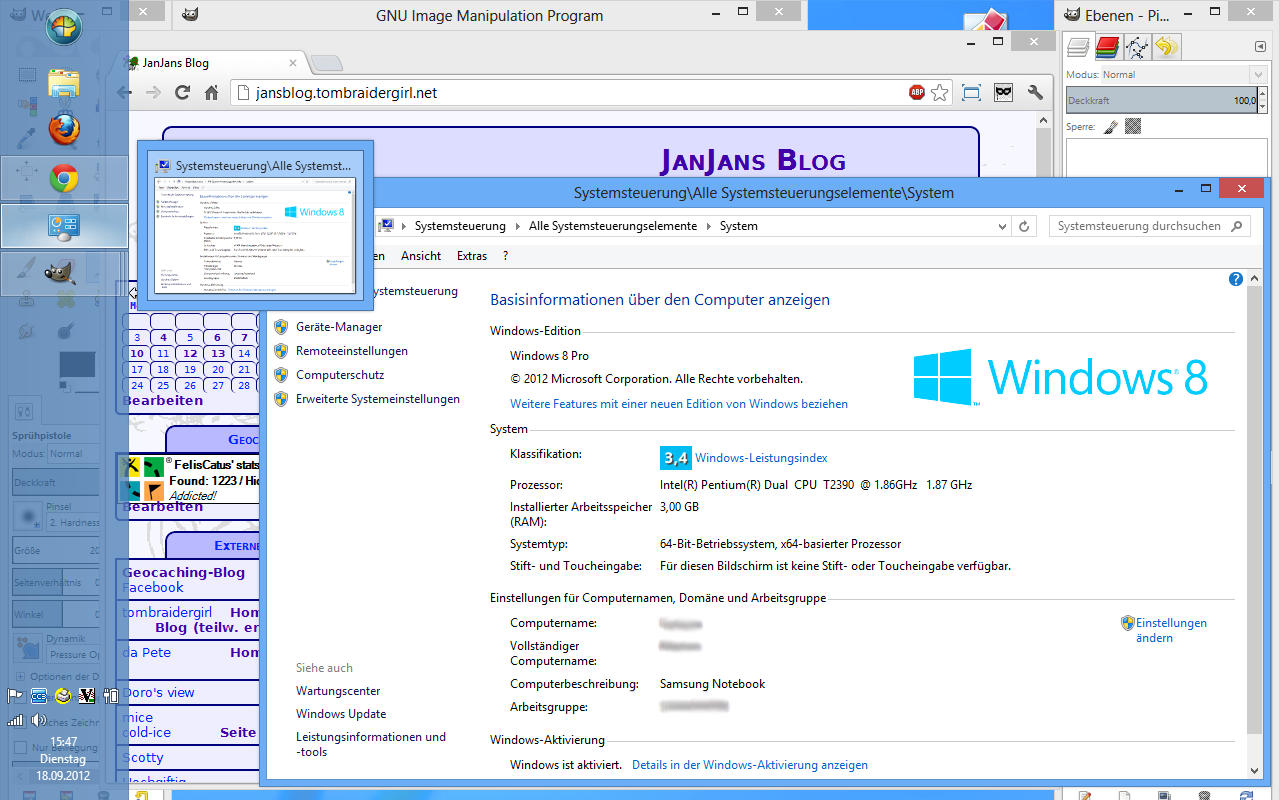Launch Firefox from the taskbar
This screenshot has height=800, width=1280.
[x=64, y=130]
